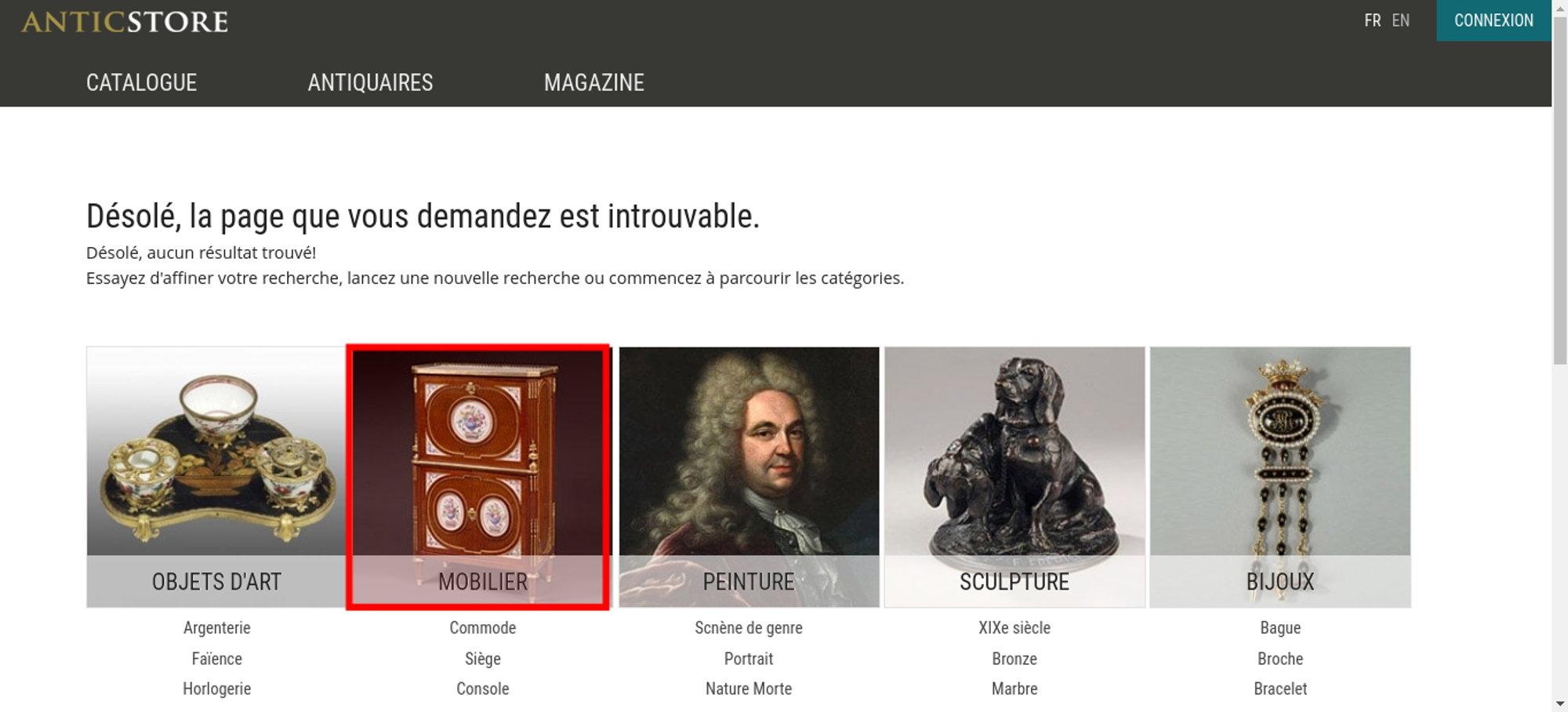Go to the Argenterie subcategory

point(217,627)
